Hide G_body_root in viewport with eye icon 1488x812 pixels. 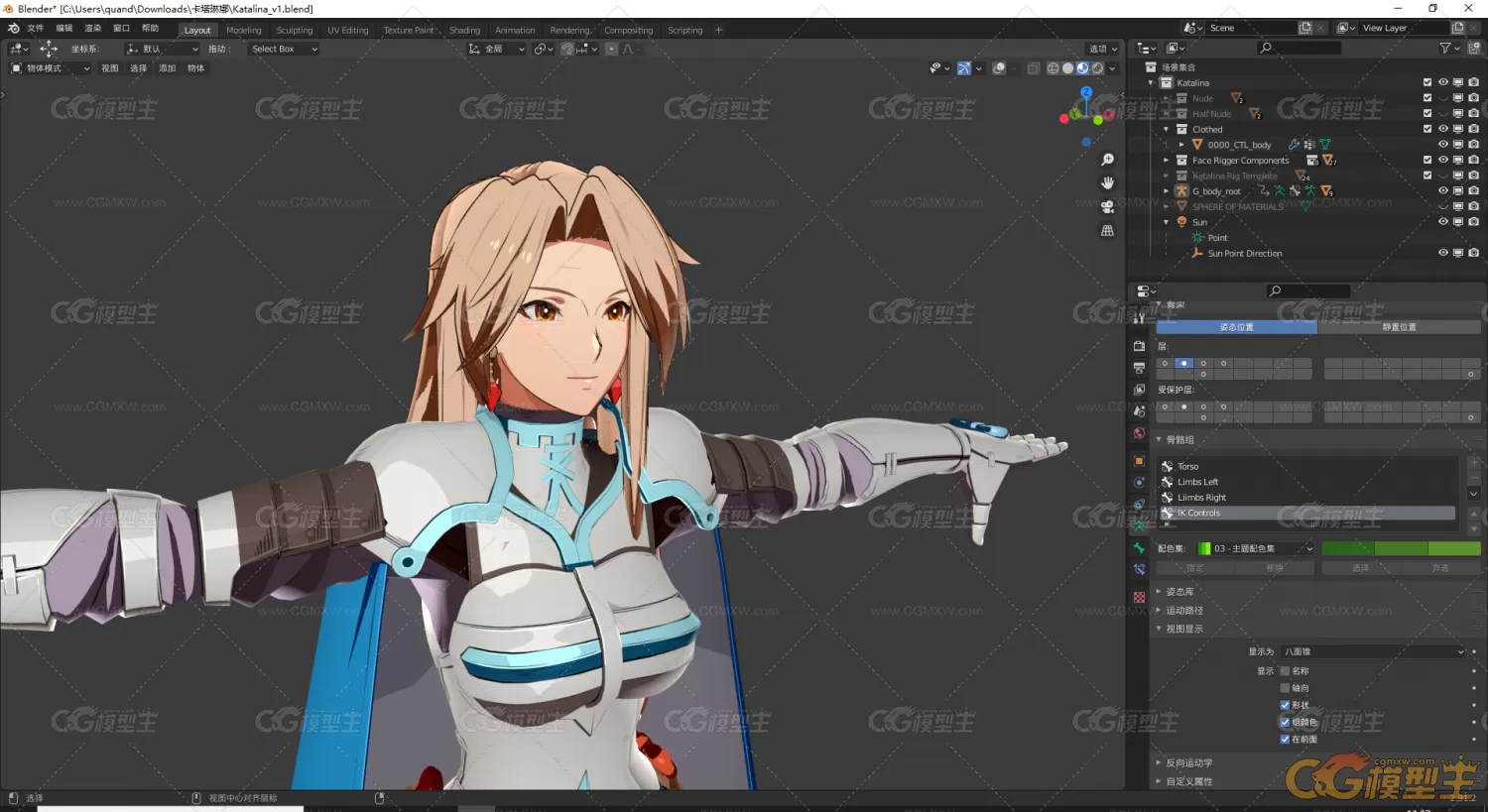[x=1443, y=190]
